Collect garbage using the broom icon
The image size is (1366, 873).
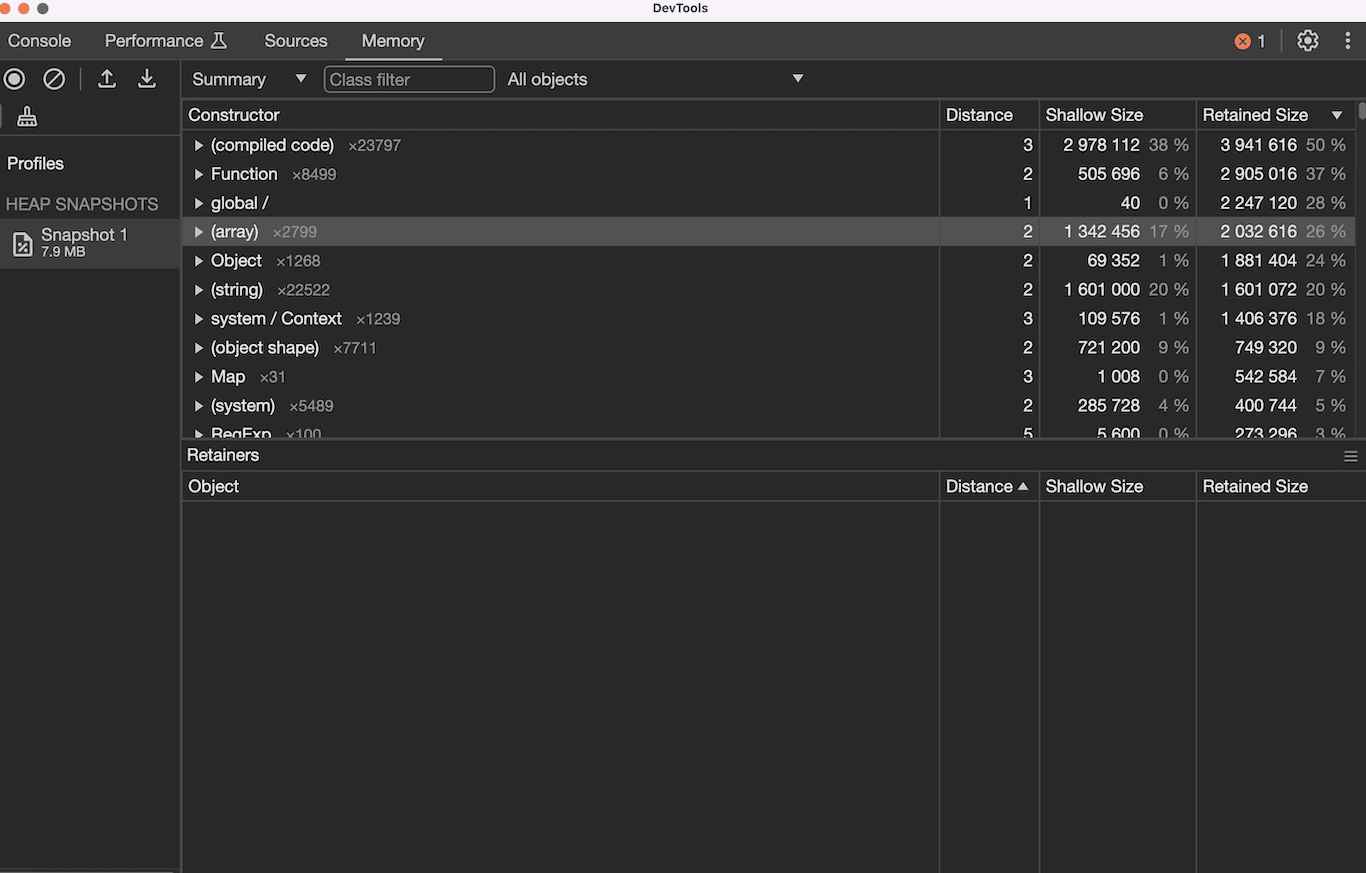(x=27, y=116)
